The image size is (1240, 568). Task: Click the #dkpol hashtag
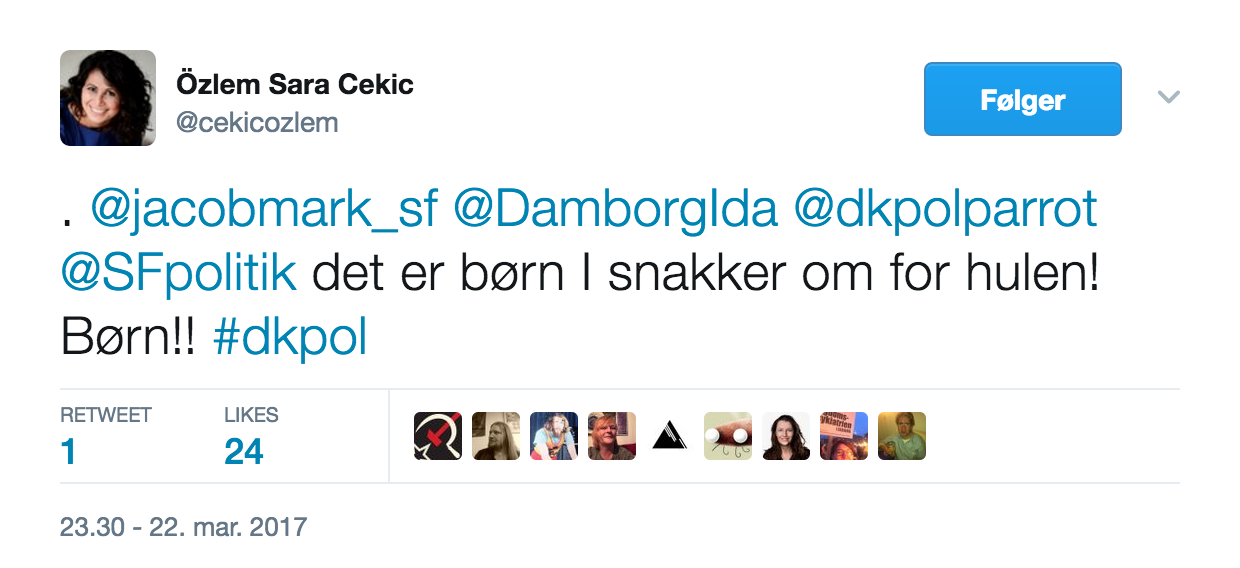pyautogui.click(x=290, y=339)
